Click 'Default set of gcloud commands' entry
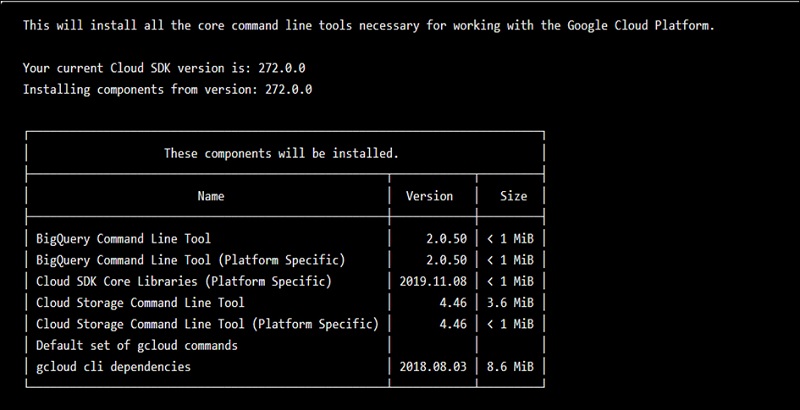800x410 pixels. (137, 345)
